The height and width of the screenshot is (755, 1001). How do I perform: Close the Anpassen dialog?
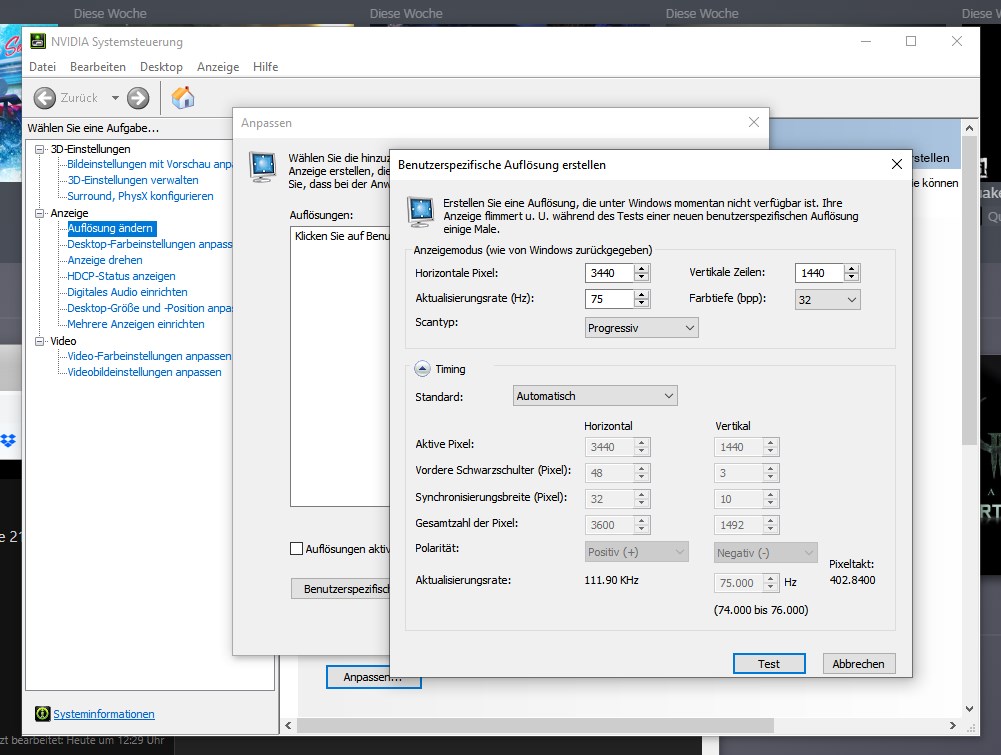pyautogui.click(x=754, y=122)
